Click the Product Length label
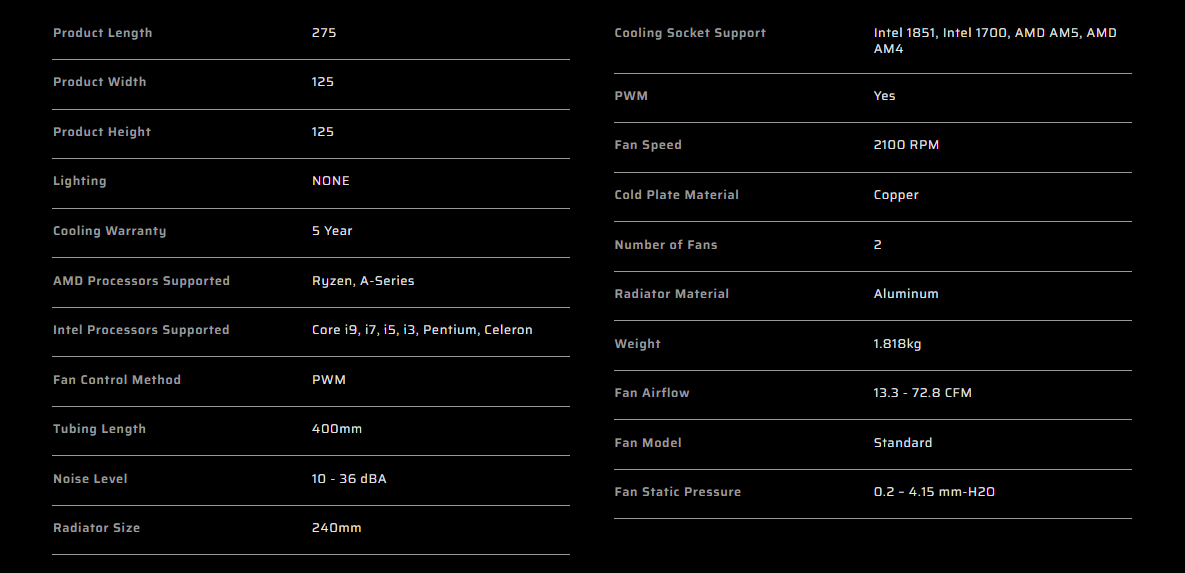Viewport: 1185px width, 573px height. tap(102, 33)
